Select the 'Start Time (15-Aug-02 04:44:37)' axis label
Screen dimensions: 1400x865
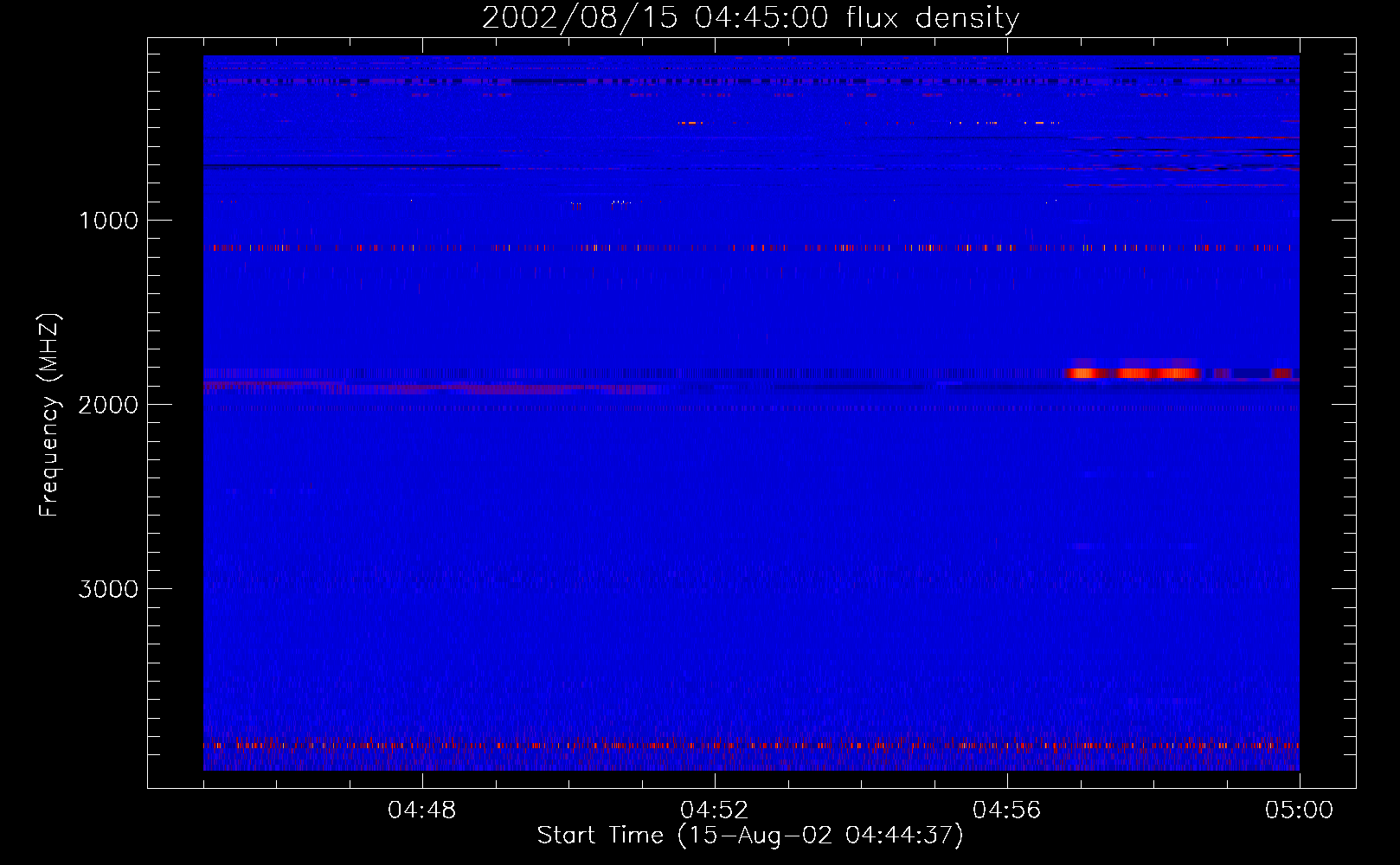click(x=750, y=836)
